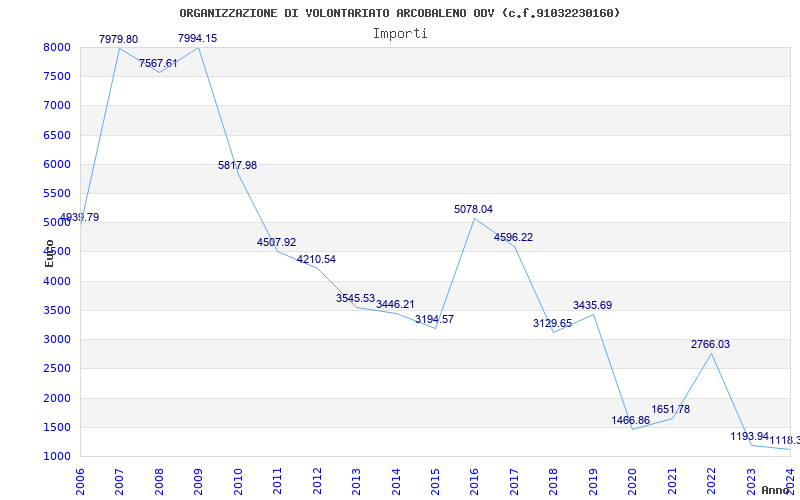Screen dimensions: 800x500
Task: Select the 7994.15 peak value label
Action: coord(197,38)
